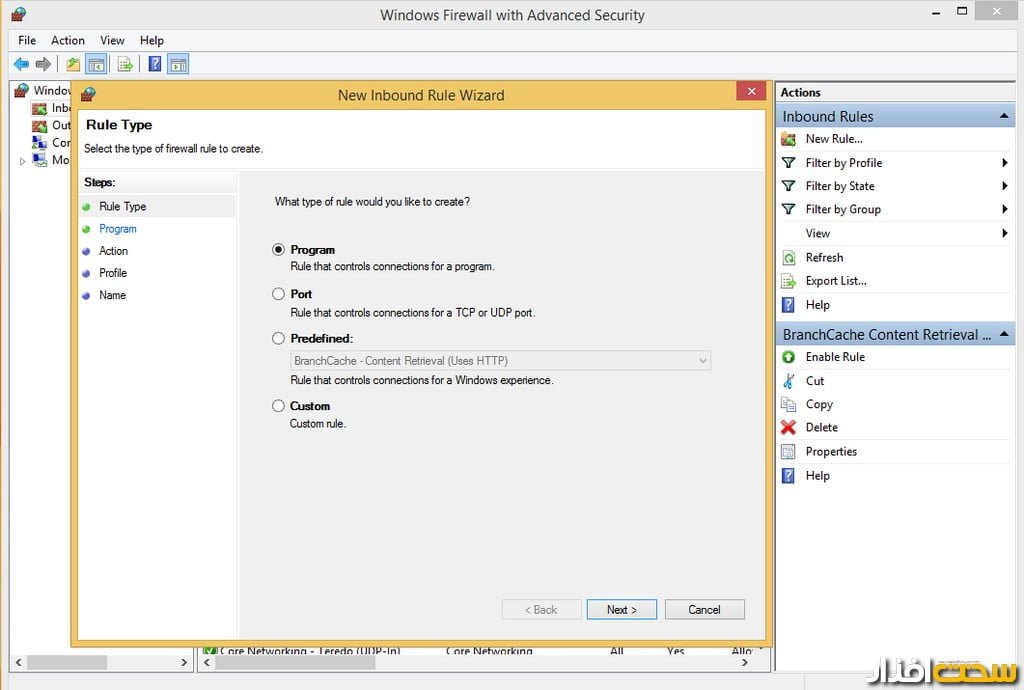Open Properties in the Actions pane
The width and height of the screenshot is (1024, 690).
tap(830, 451)
